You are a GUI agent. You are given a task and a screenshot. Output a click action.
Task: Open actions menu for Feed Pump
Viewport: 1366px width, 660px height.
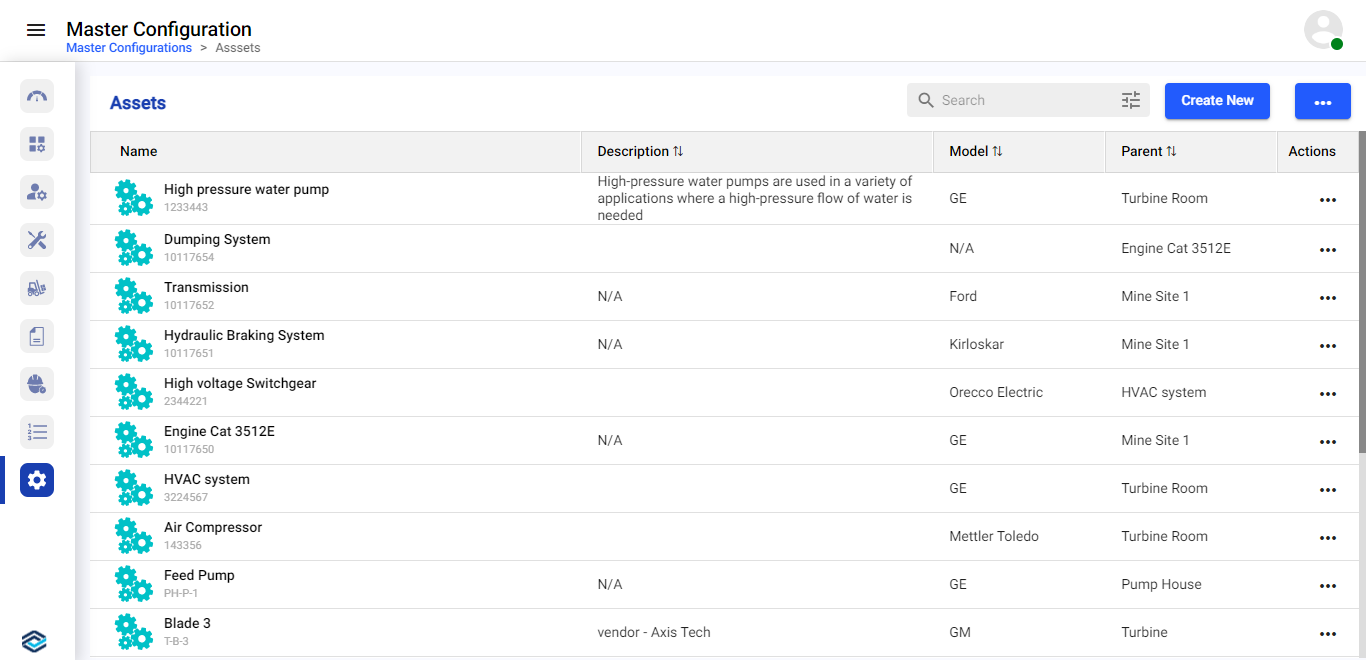pos(1327,586)
